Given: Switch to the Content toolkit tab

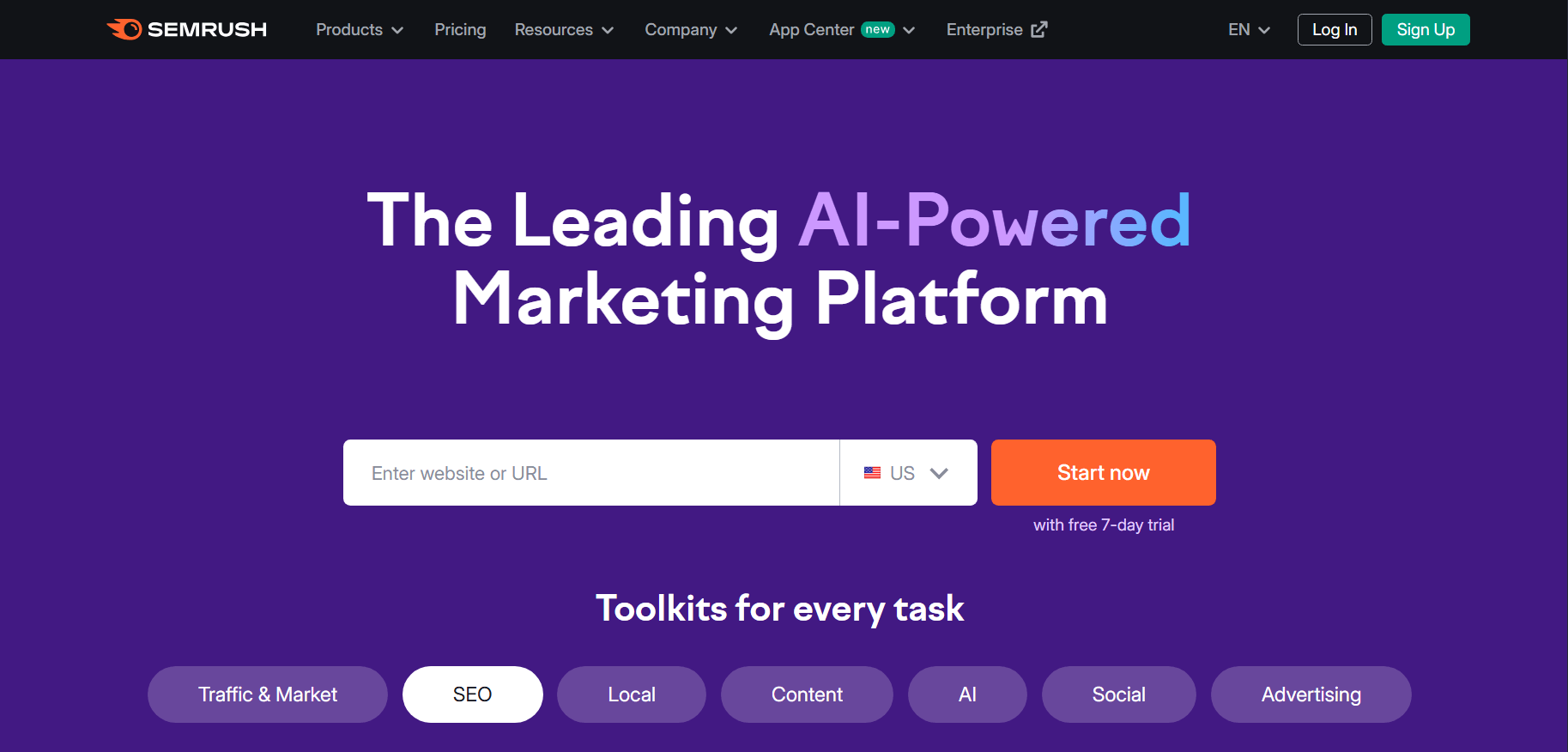Looking at the screenshot, I should (807, 694).
